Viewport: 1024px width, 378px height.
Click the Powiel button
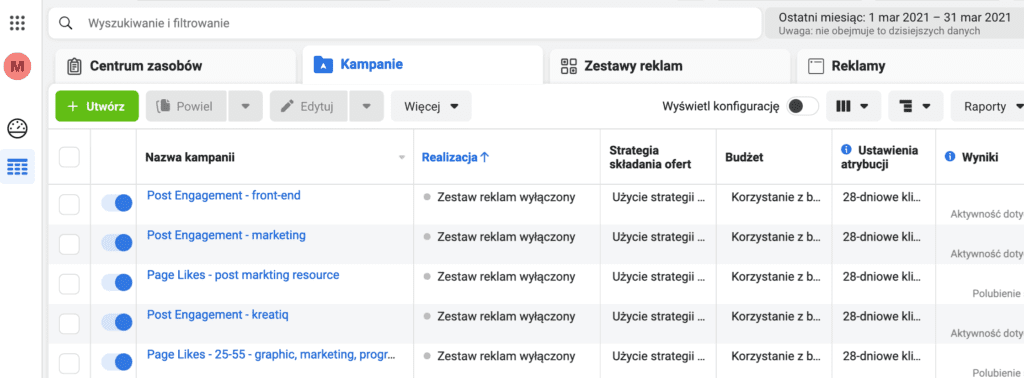[187, 106]
